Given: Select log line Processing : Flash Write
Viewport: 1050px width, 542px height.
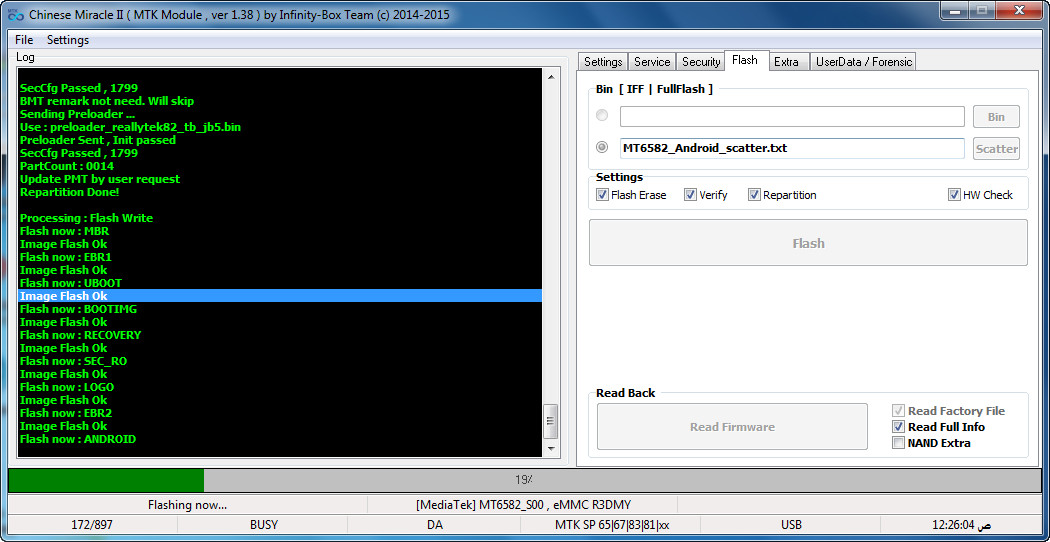Looking at the screenshot, I should pyautogui.click(x=86, y=218).
